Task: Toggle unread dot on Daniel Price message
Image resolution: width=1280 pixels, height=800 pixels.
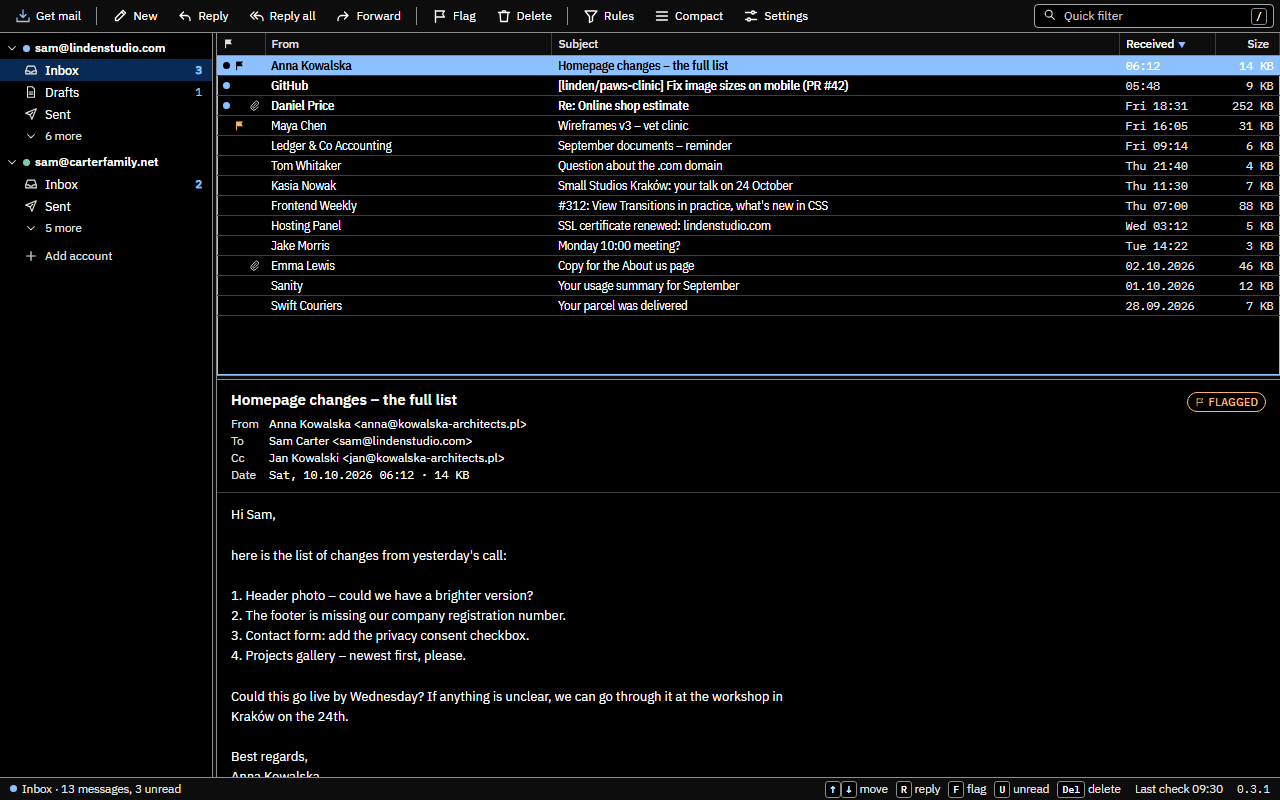Action: click(x=226, y=106)
